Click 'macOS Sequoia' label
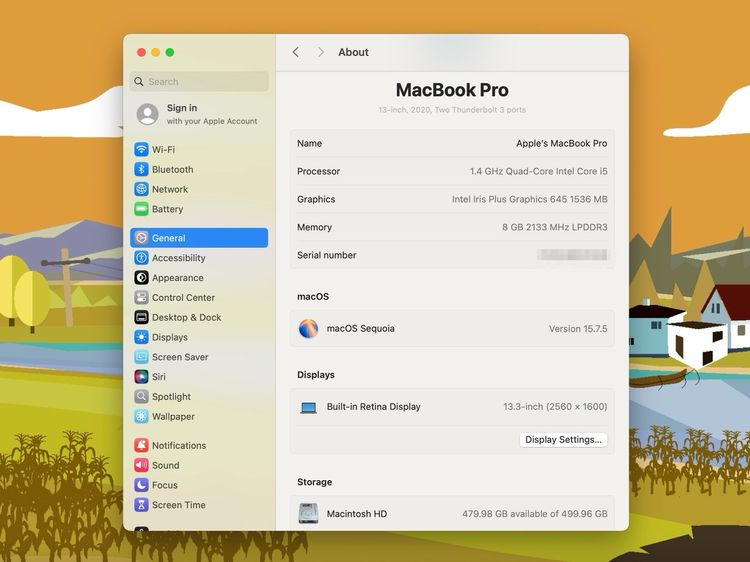This screenshot has height=562, width=750. pyautogui.click(x=361, y=329)
